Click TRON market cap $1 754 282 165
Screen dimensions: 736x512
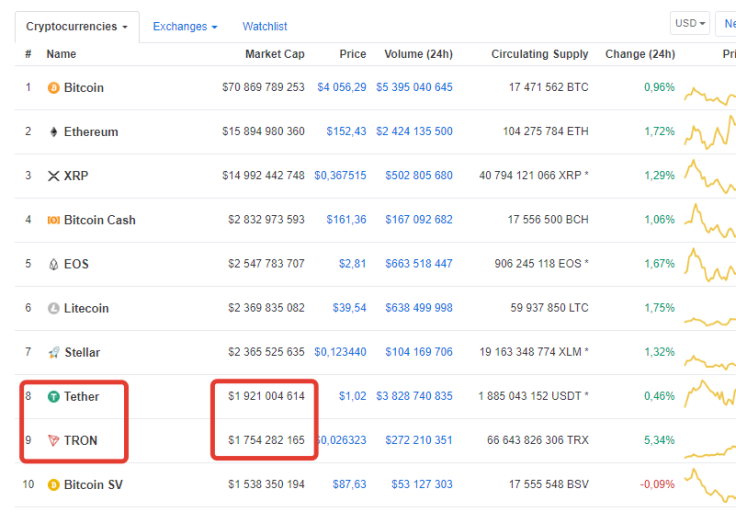(x=267, y=440)
